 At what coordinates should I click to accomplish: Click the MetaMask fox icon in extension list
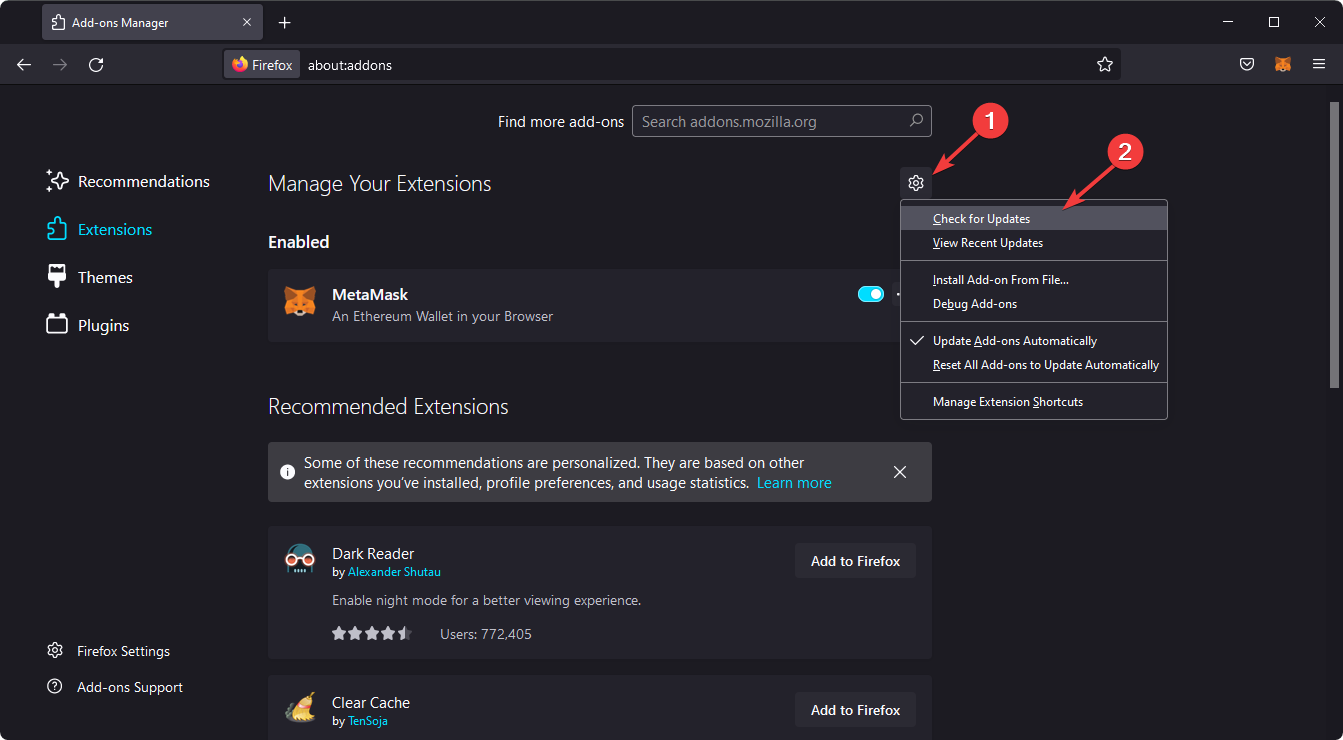(x=300, y=303)
